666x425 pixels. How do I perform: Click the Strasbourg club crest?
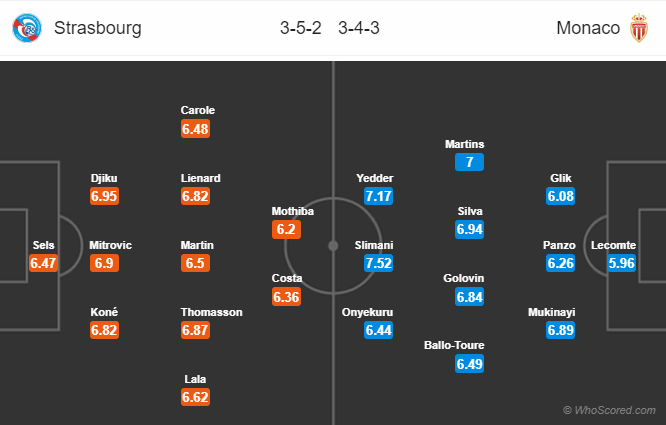coord(26,28)
